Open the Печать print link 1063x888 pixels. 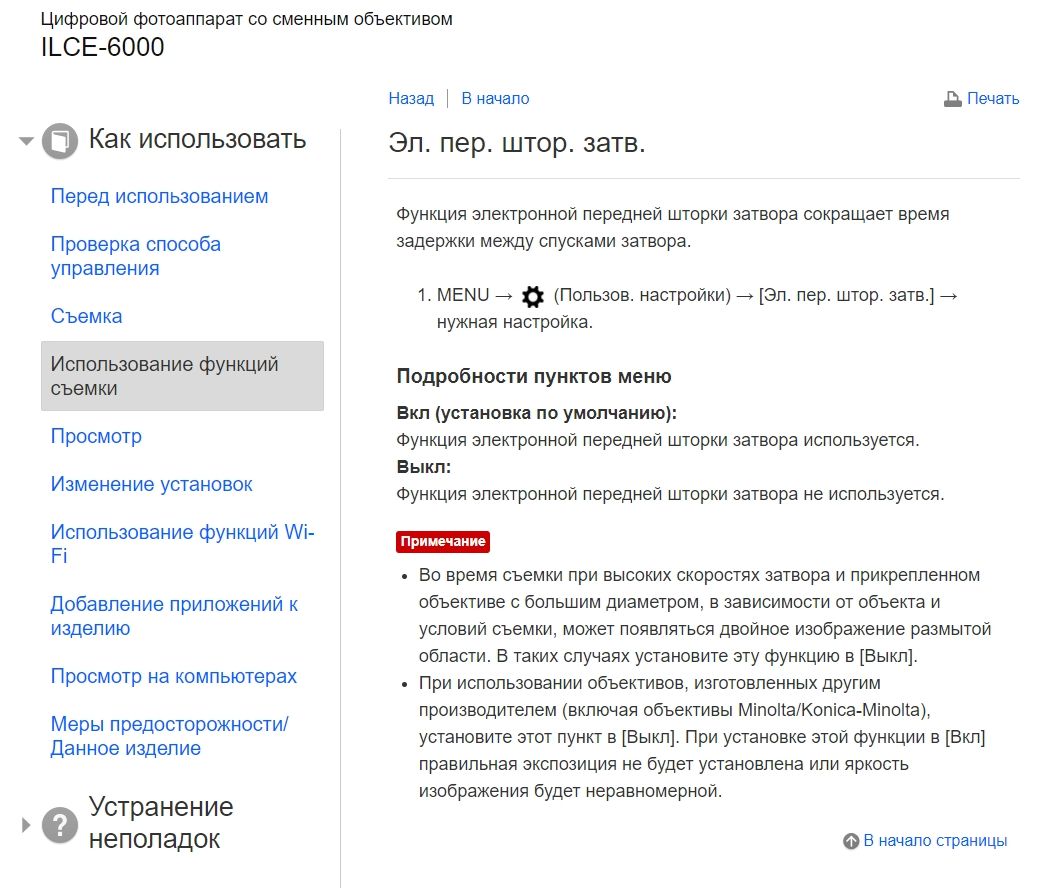[x=992, y=98]
